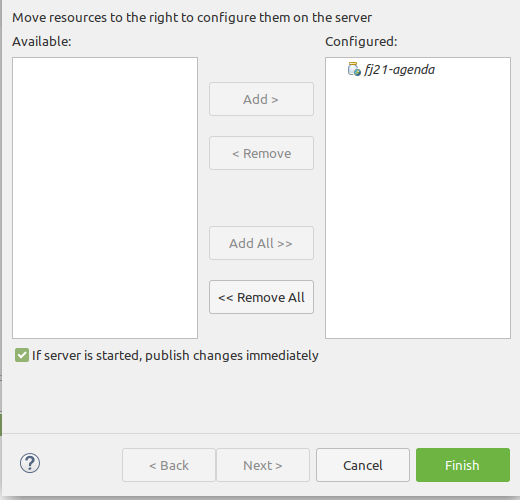Click the Add > button
The width and height of the screenshot is (520, 500).
(x=261, y=99)
